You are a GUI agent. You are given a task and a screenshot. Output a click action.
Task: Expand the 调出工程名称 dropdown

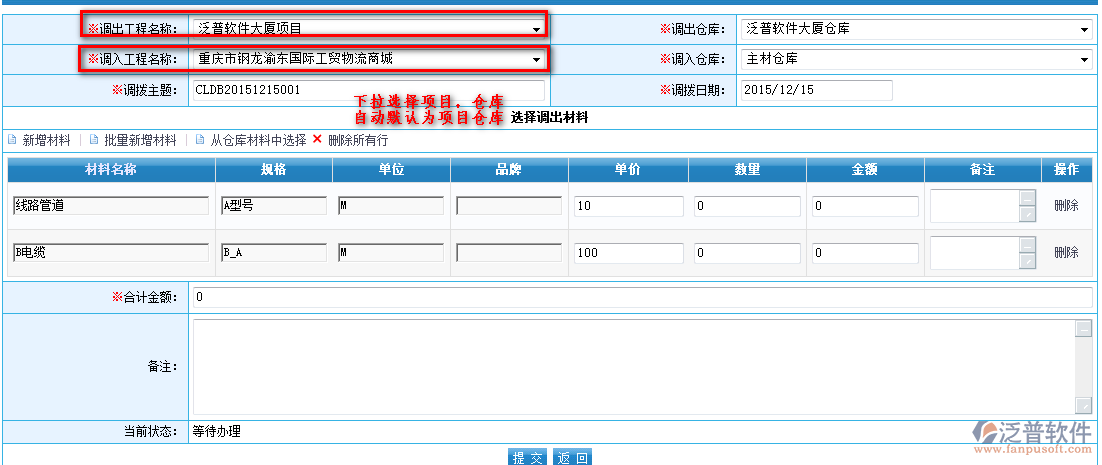point(537,29)
